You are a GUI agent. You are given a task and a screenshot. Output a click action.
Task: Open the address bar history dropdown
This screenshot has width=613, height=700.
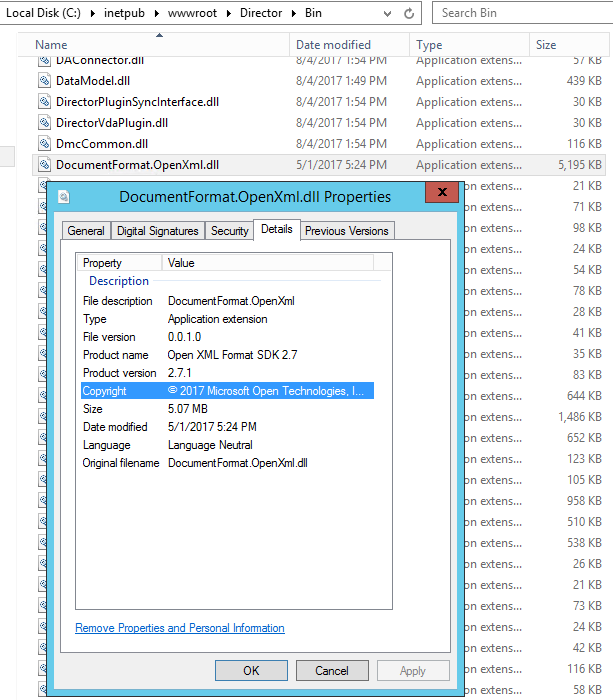pyautogui.click(x=385, y=13)
